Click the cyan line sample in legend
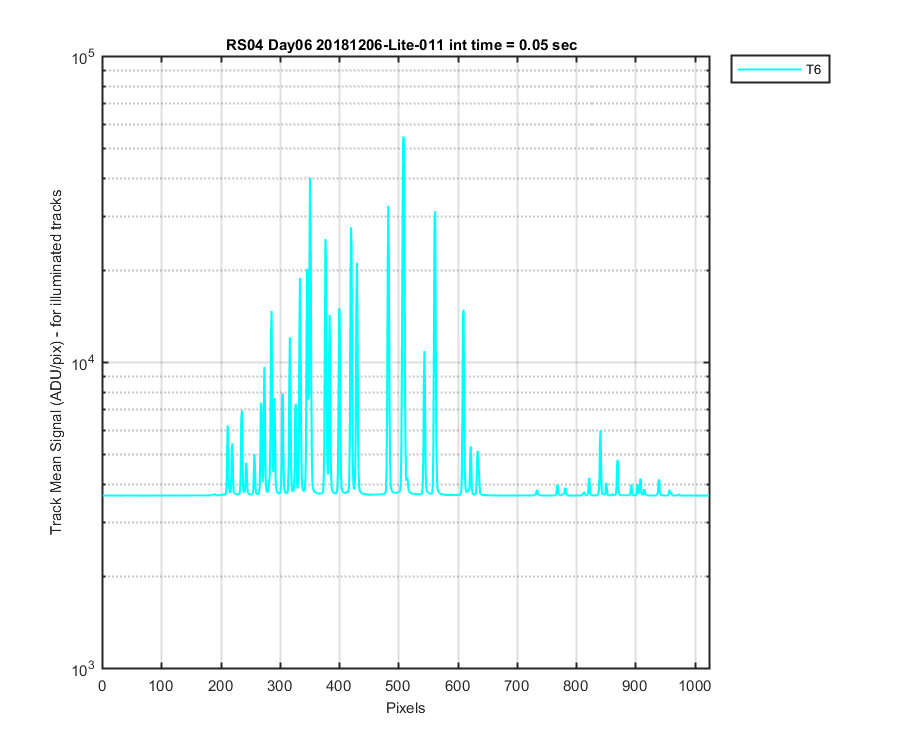 tap(769, 69)
